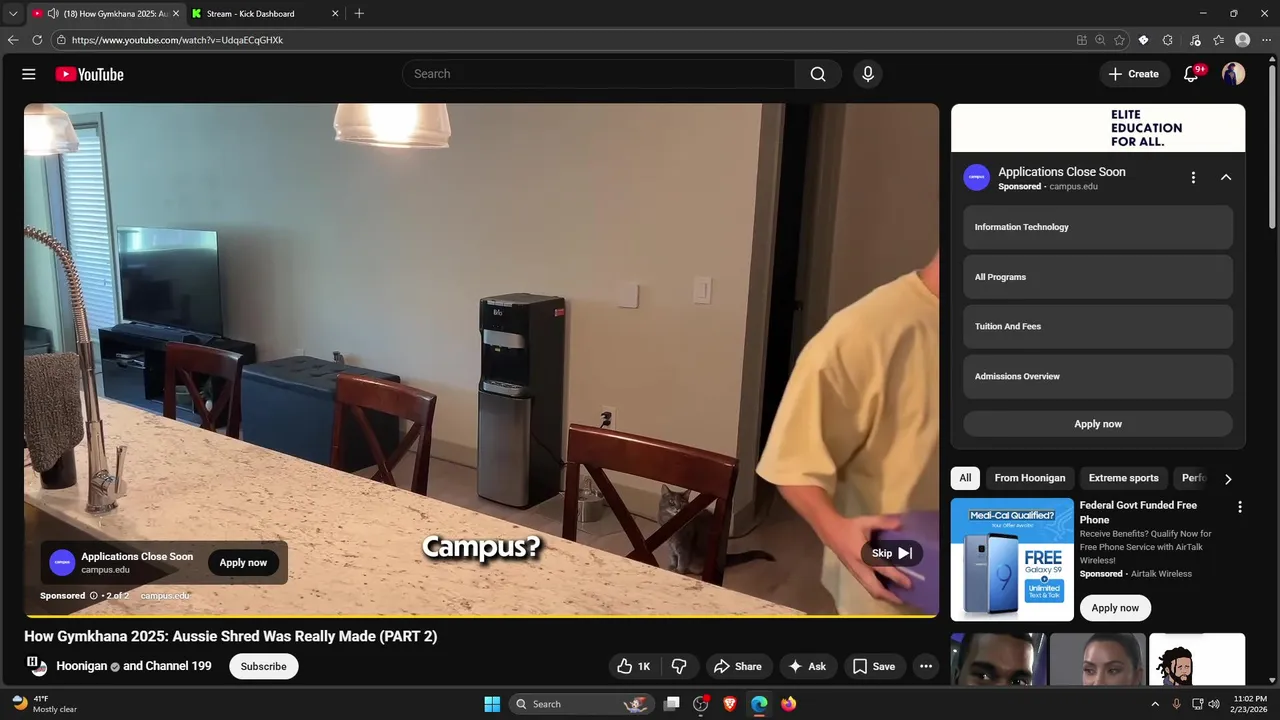
Task: Save the video to a playlist
Action: [874, 666]
